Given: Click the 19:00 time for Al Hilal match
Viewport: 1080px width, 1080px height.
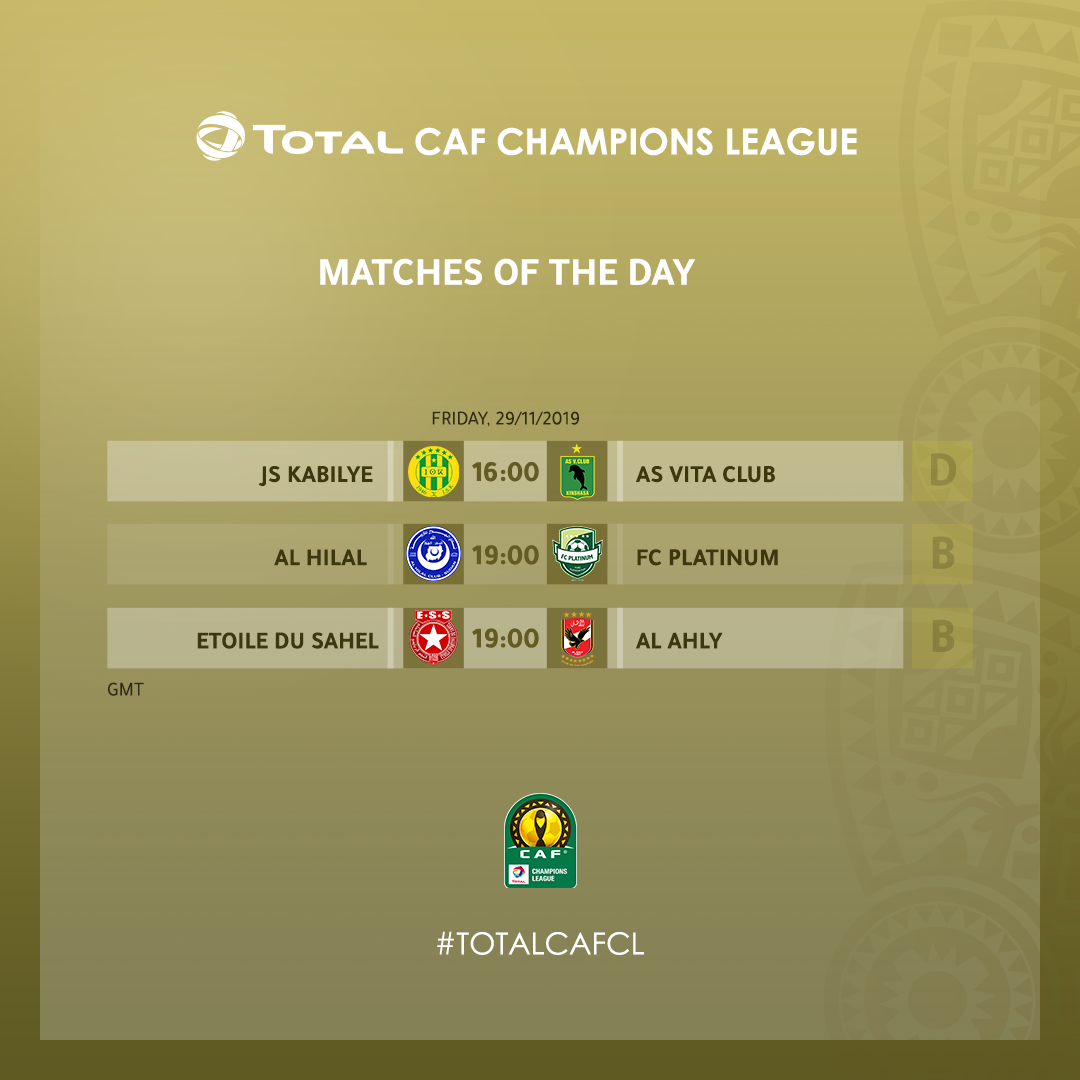Looking at the screenshot, I should tap(506, 555).
